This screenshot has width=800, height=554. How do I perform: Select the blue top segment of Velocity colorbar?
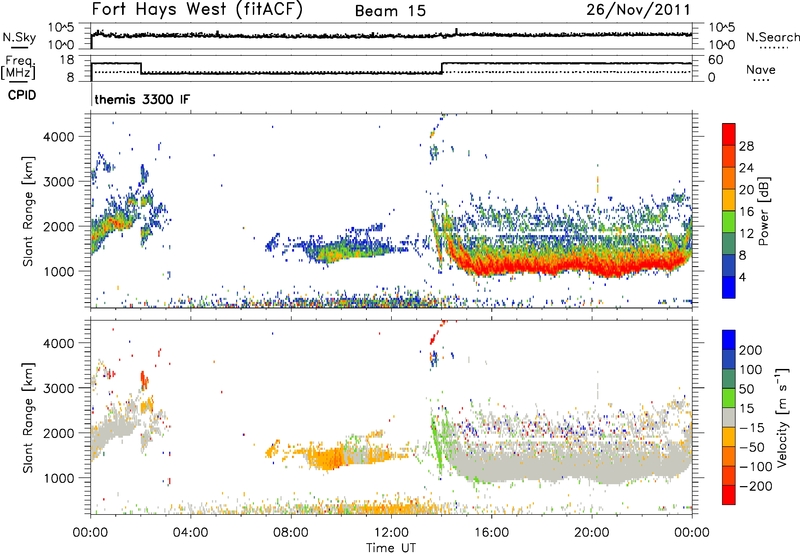[729, 340]
